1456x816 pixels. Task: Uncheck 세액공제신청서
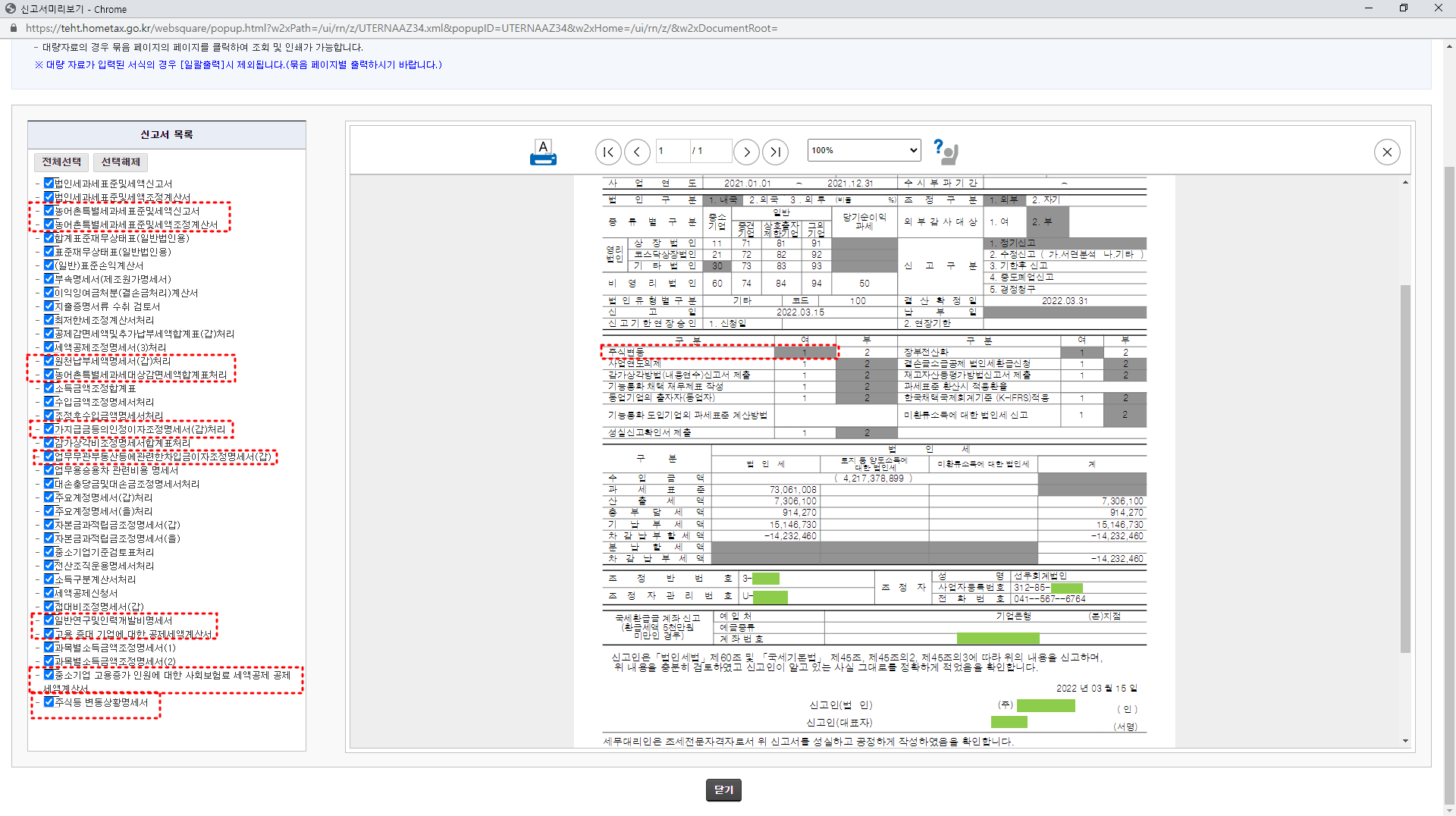[x=49, y=593]
